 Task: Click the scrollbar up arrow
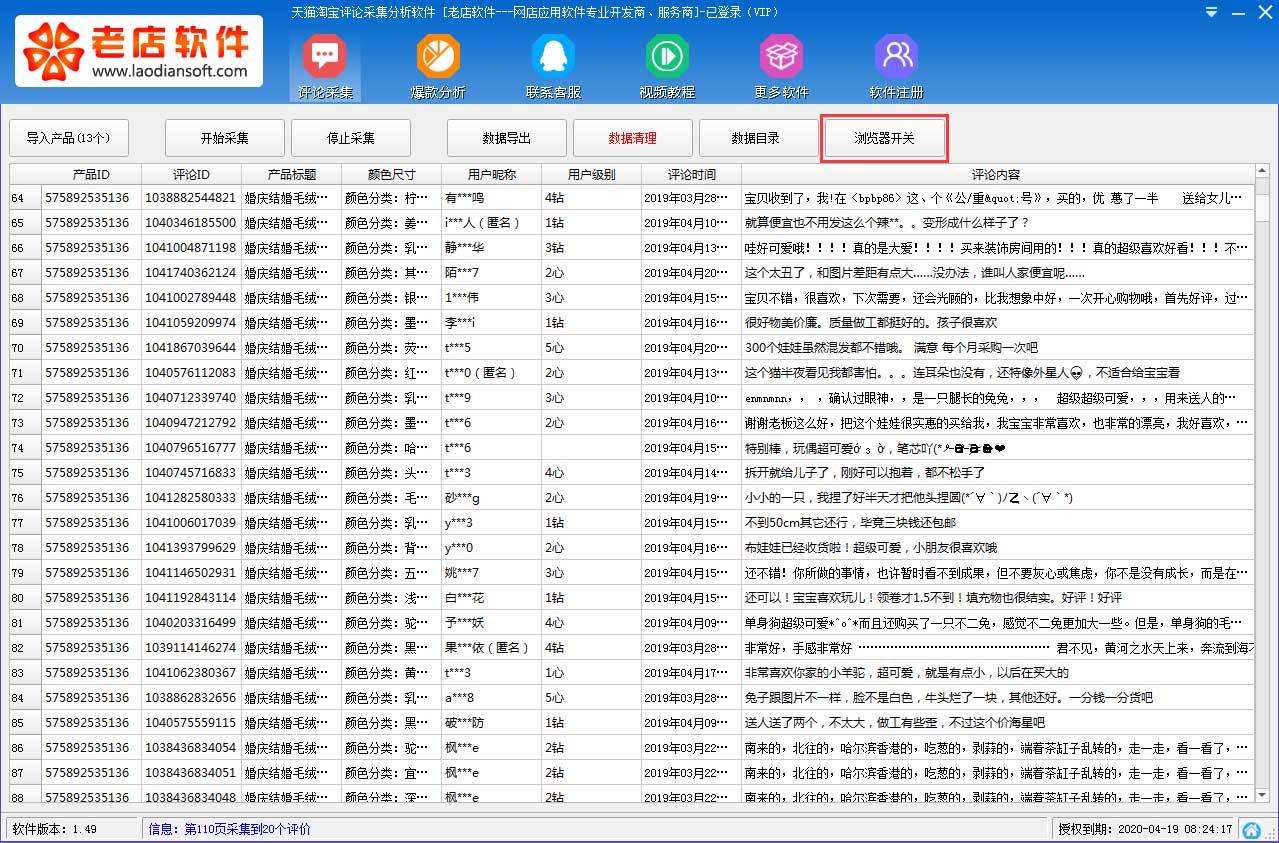(1263, 172)
